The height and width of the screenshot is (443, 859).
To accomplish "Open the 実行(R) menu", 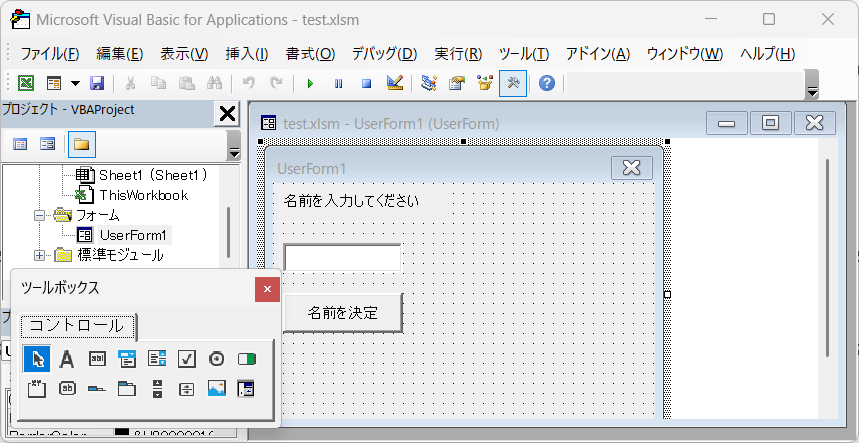I will (x=458, y=54).
